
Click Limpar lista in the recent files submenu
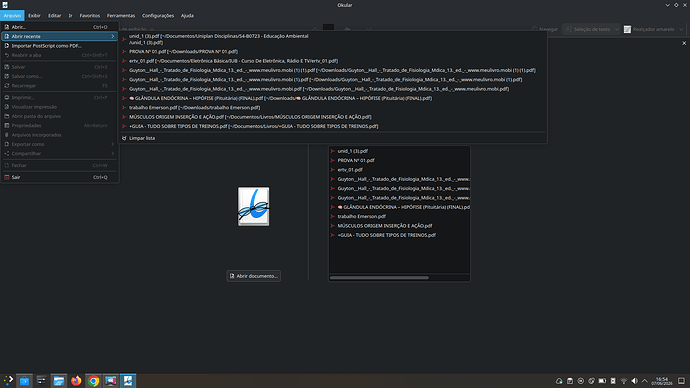click(142, 138)
